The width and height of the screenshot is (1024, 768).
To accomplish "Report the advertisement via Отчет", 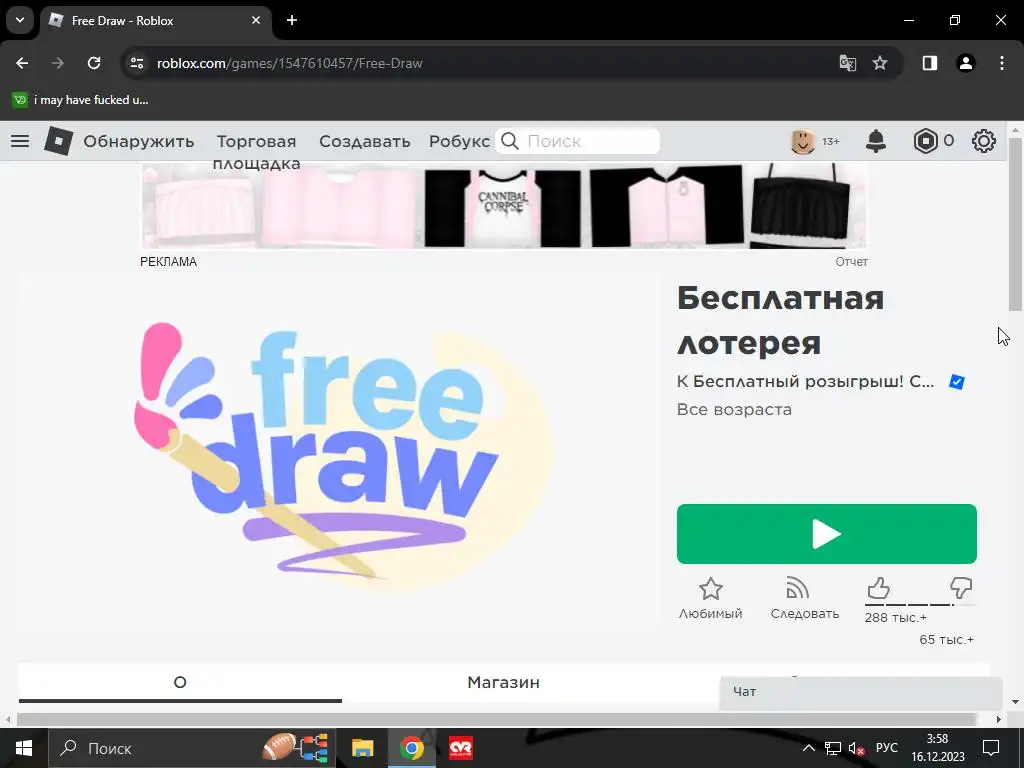I will tap(851, 261).
